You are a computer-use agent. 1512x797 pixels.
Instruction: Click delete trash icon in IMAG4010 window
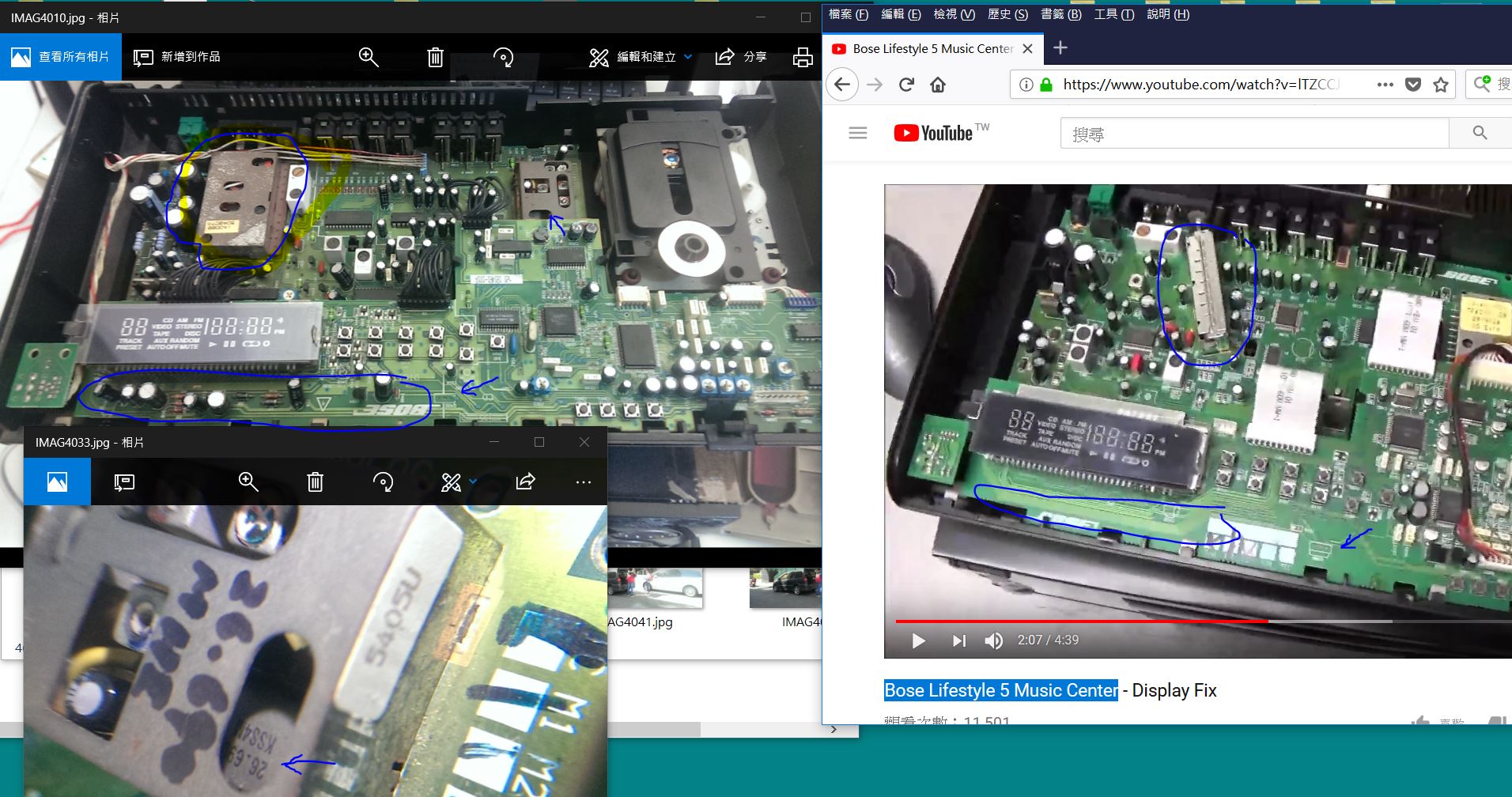coord(435,57)
